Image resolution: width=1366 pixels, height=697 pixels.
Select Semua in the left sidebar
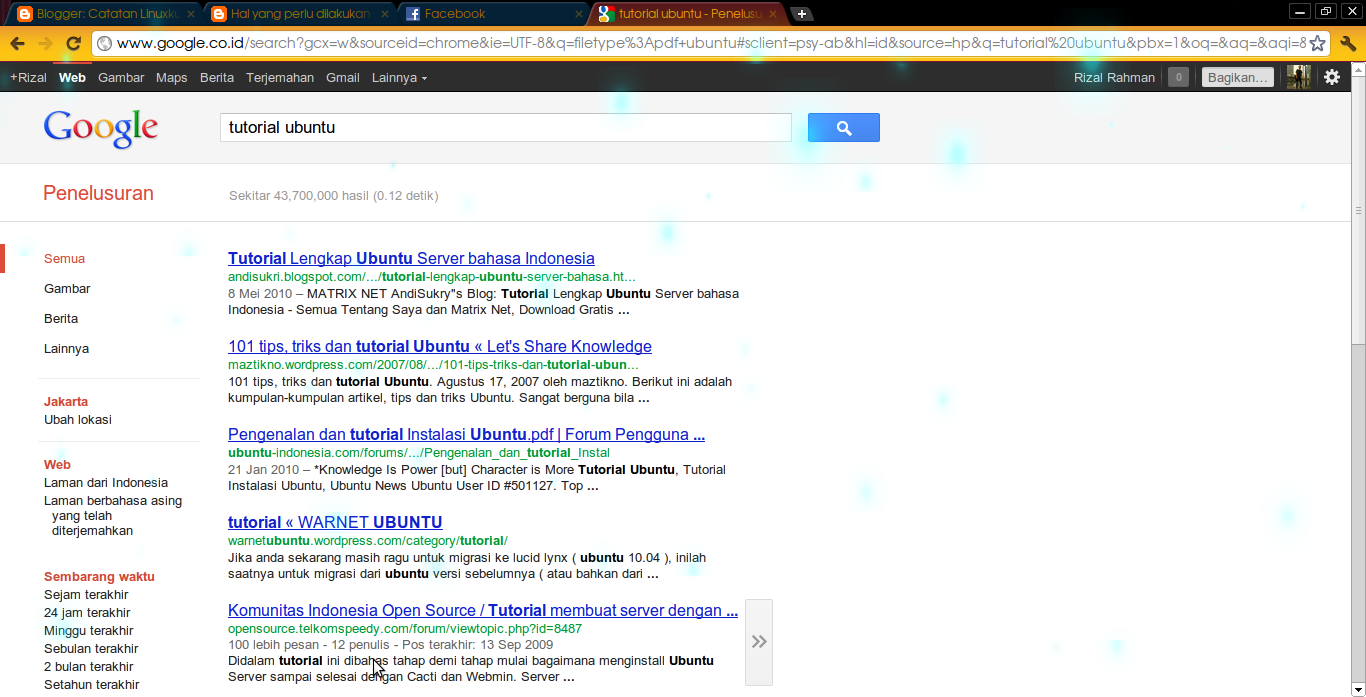64,258
